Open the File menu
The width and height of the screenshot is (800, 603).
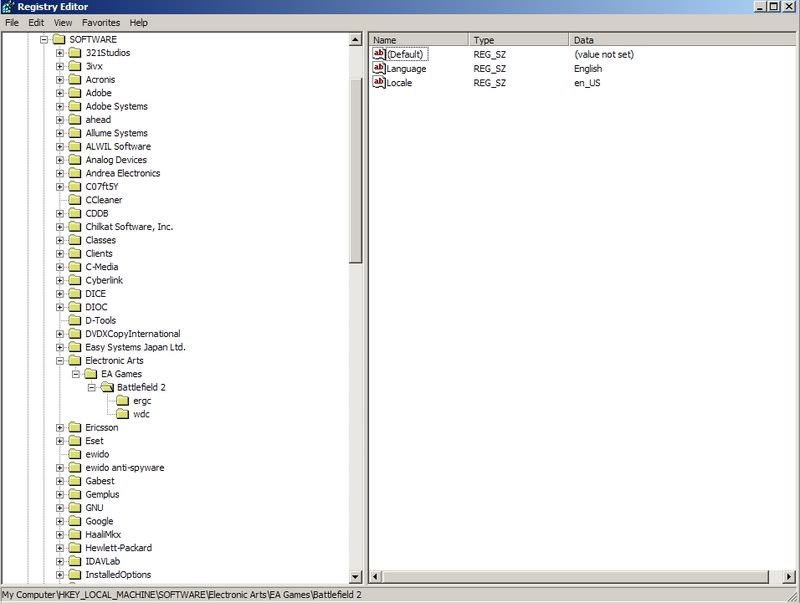12,22
